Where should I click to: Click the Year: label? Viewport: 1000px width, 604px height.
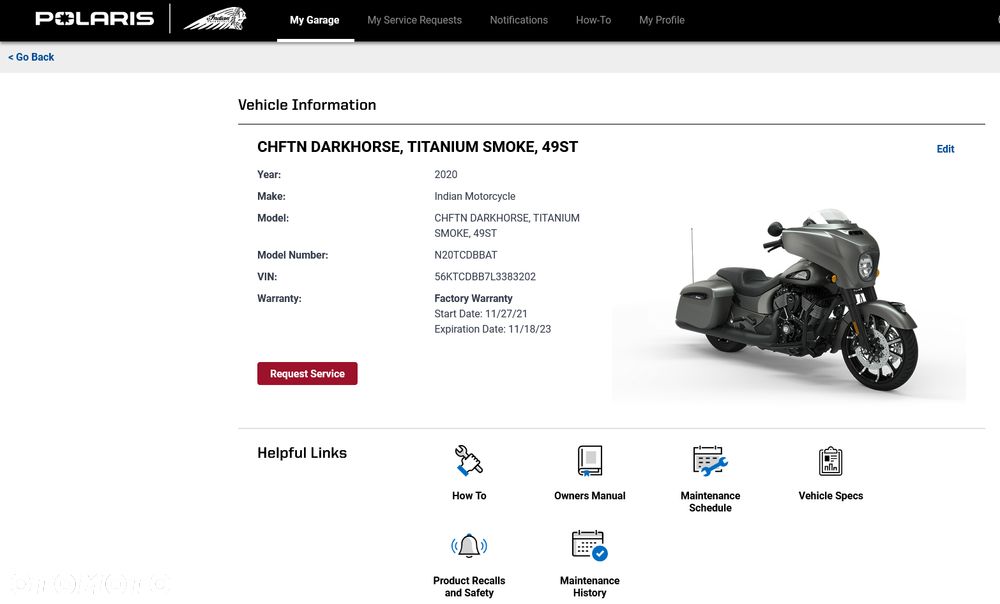[268, 175]
